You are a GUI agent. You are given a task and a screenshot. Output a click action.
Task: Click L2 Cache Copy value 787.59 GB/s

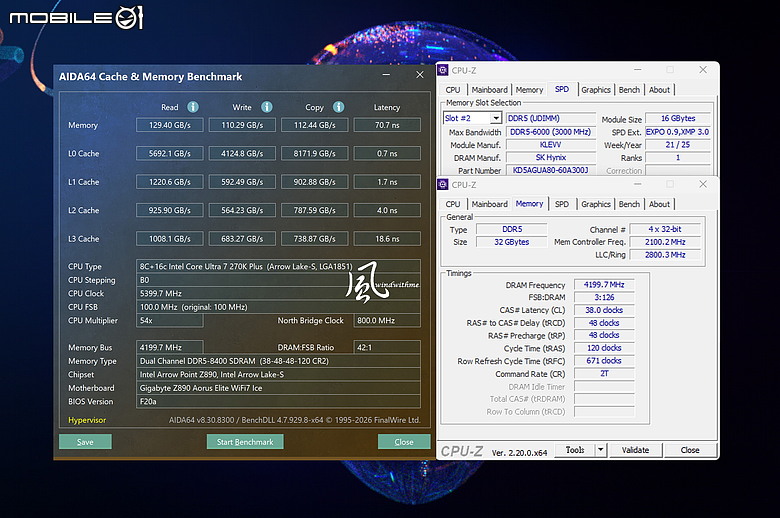pos(314,210)
